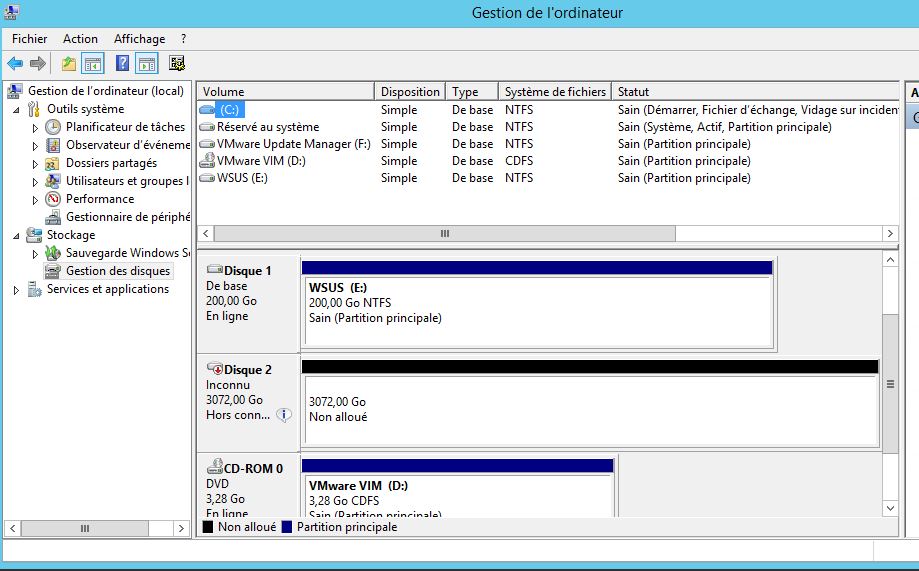Click the disk settings toolbar icon
This screenshot has width=919, height=571.
(177, 63)
